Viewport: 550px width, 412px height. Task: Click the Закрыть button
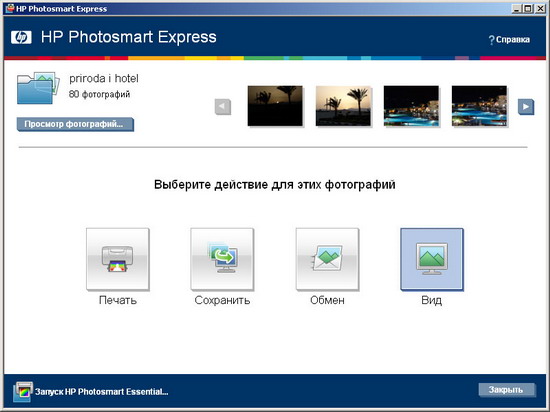point(507,390)
